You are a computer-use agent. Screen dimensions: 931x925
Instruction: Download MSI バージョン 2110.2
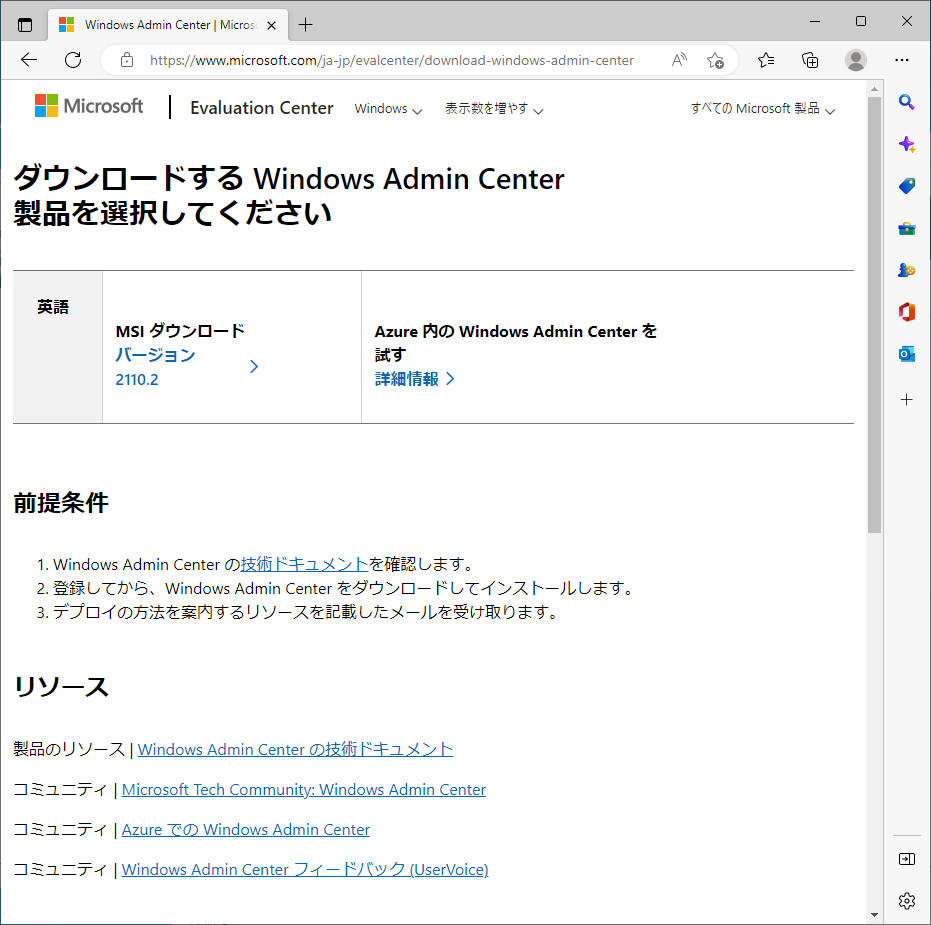click(x=187, y=367)
